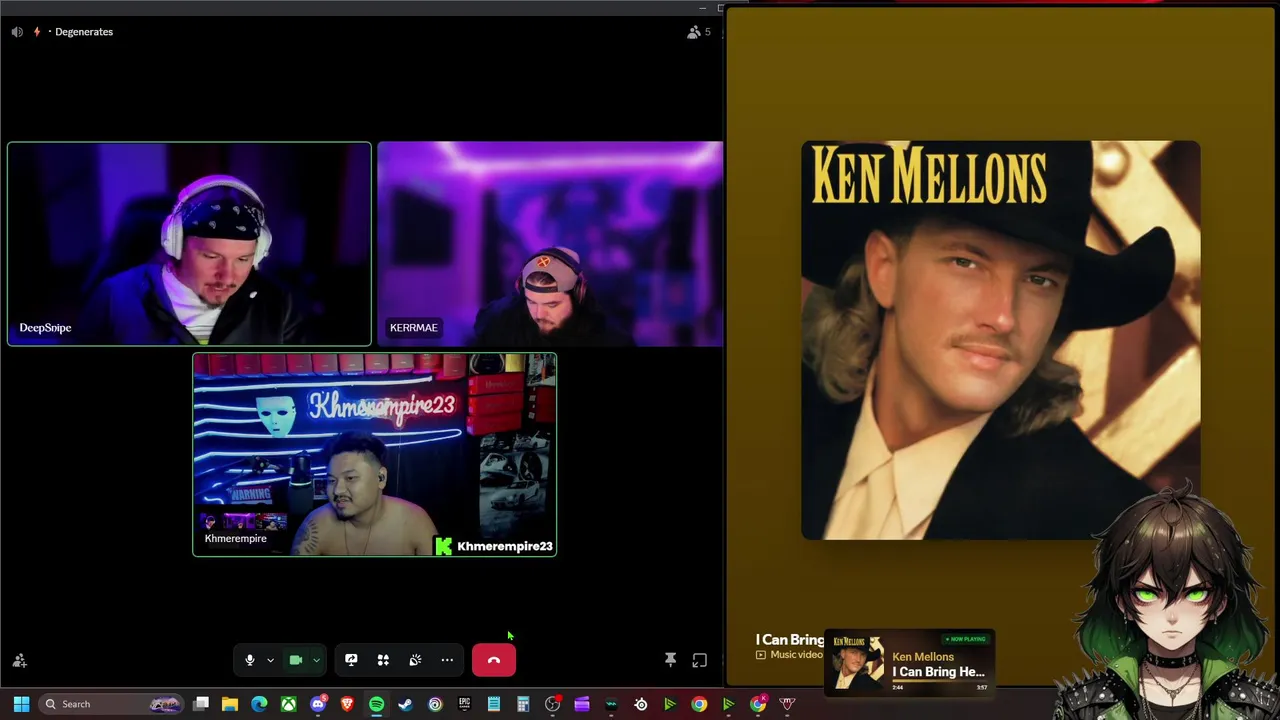Turn off the camera in the call

pyautogui.click(x=296, y=660)
